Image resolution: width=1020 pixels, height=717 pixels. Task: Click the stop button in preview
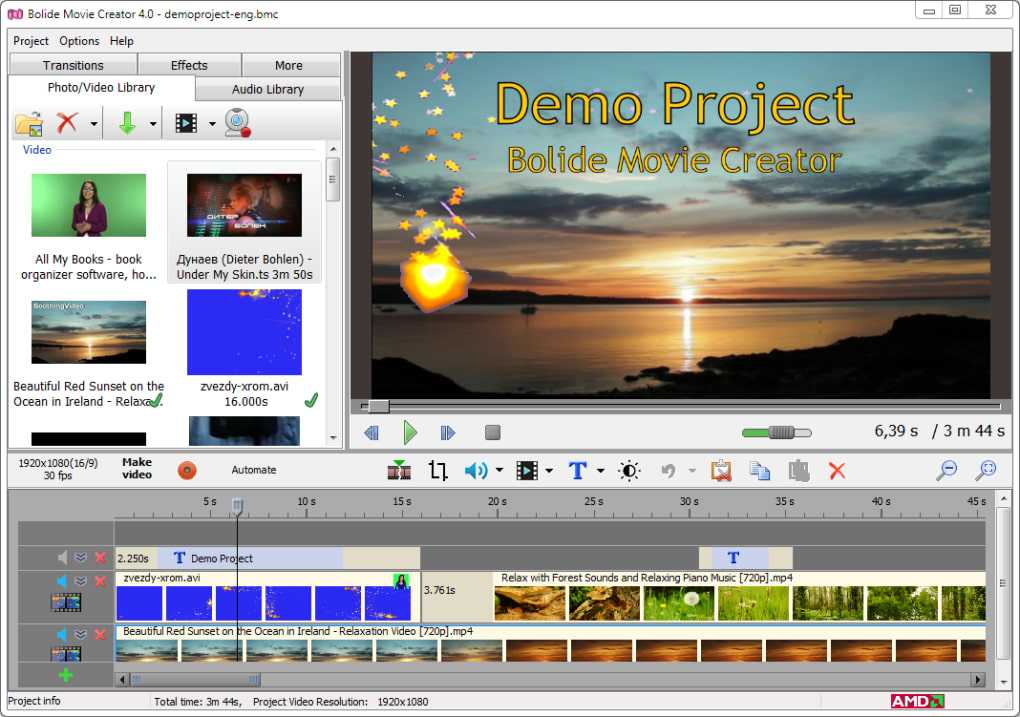[492, 433]
